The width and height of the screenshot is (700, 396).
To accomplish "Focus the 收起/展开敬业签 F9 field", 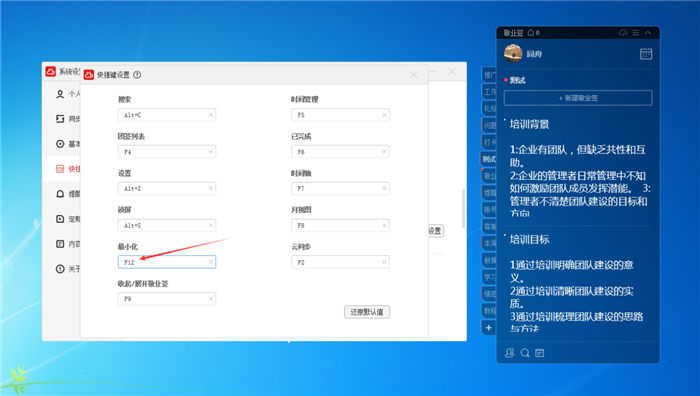I will (x=167, y=299).
